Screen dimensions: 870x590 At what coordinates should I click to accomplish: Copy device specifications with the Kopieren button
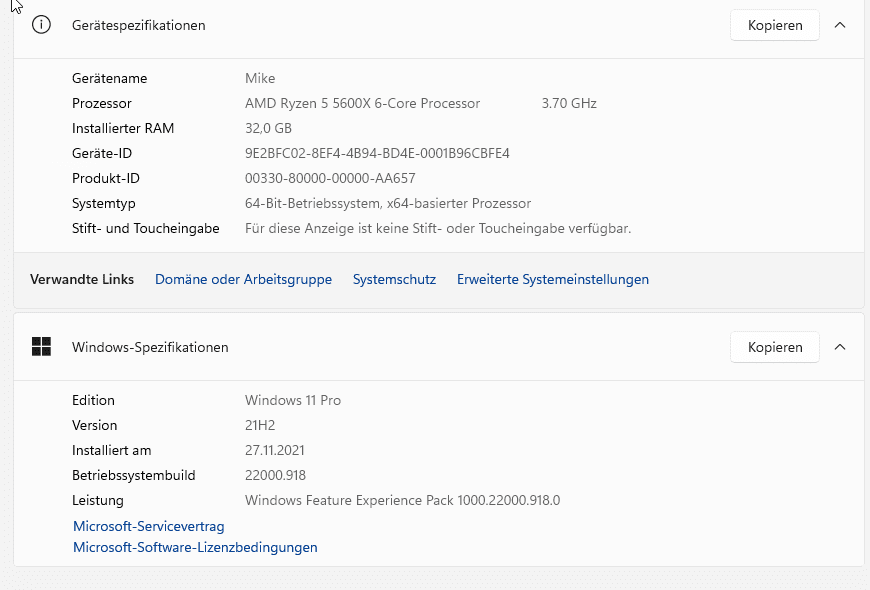[x=775, y=25]
